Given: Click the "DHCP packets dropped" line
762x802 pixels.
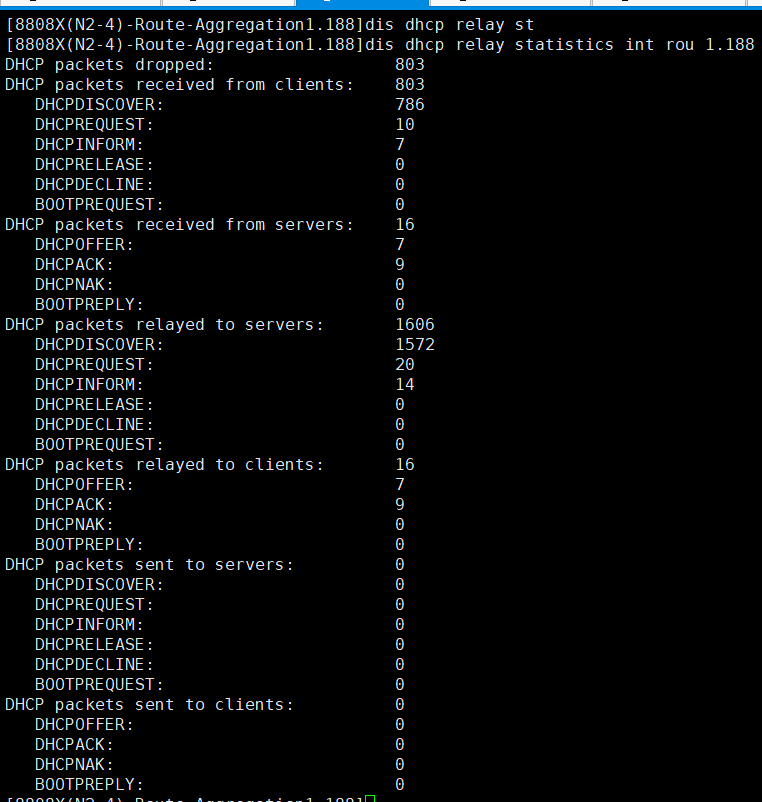Looking at the screenshot, I should tap(110, 64).
